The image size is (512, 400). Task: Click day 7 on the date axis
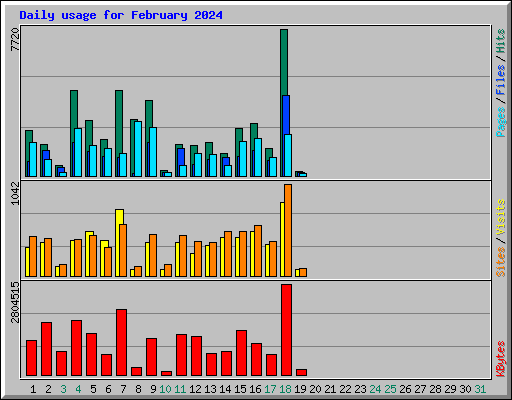[123, 389]
